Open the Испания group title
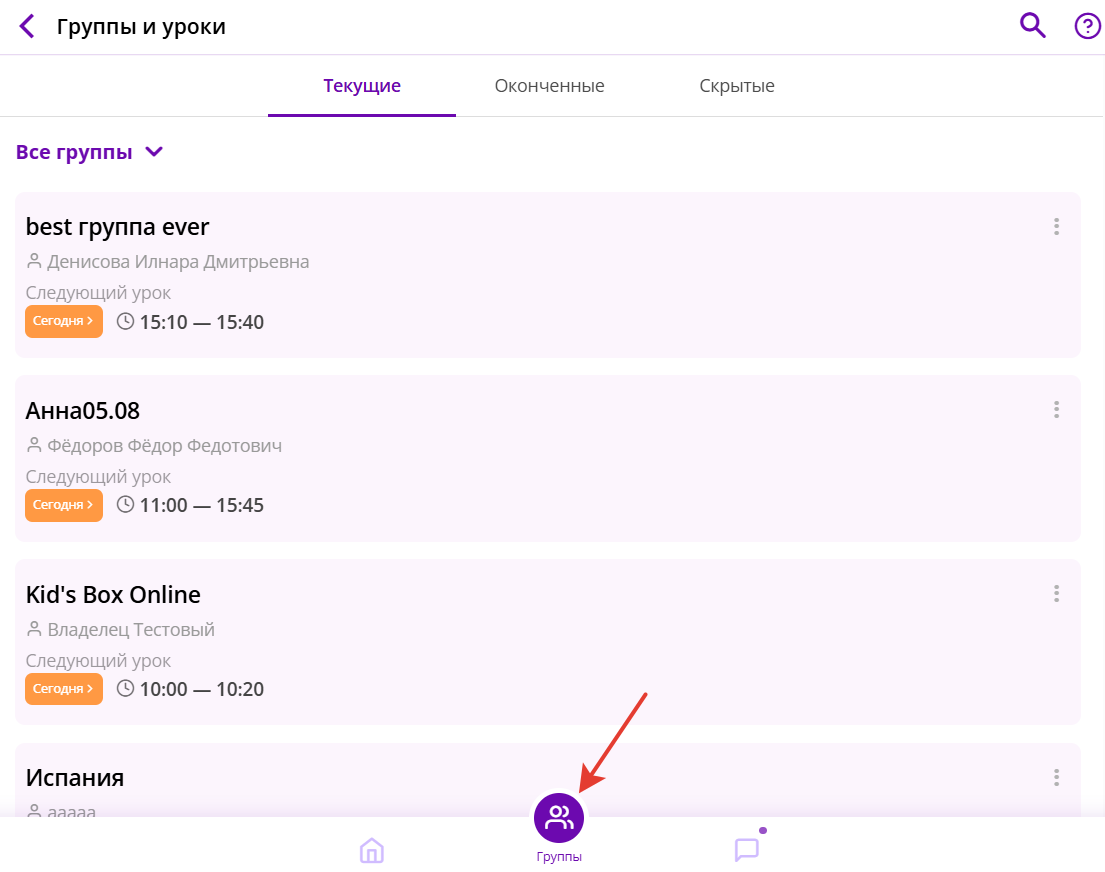This screenshot has height=872, width=1105. [x=75, y=778]
